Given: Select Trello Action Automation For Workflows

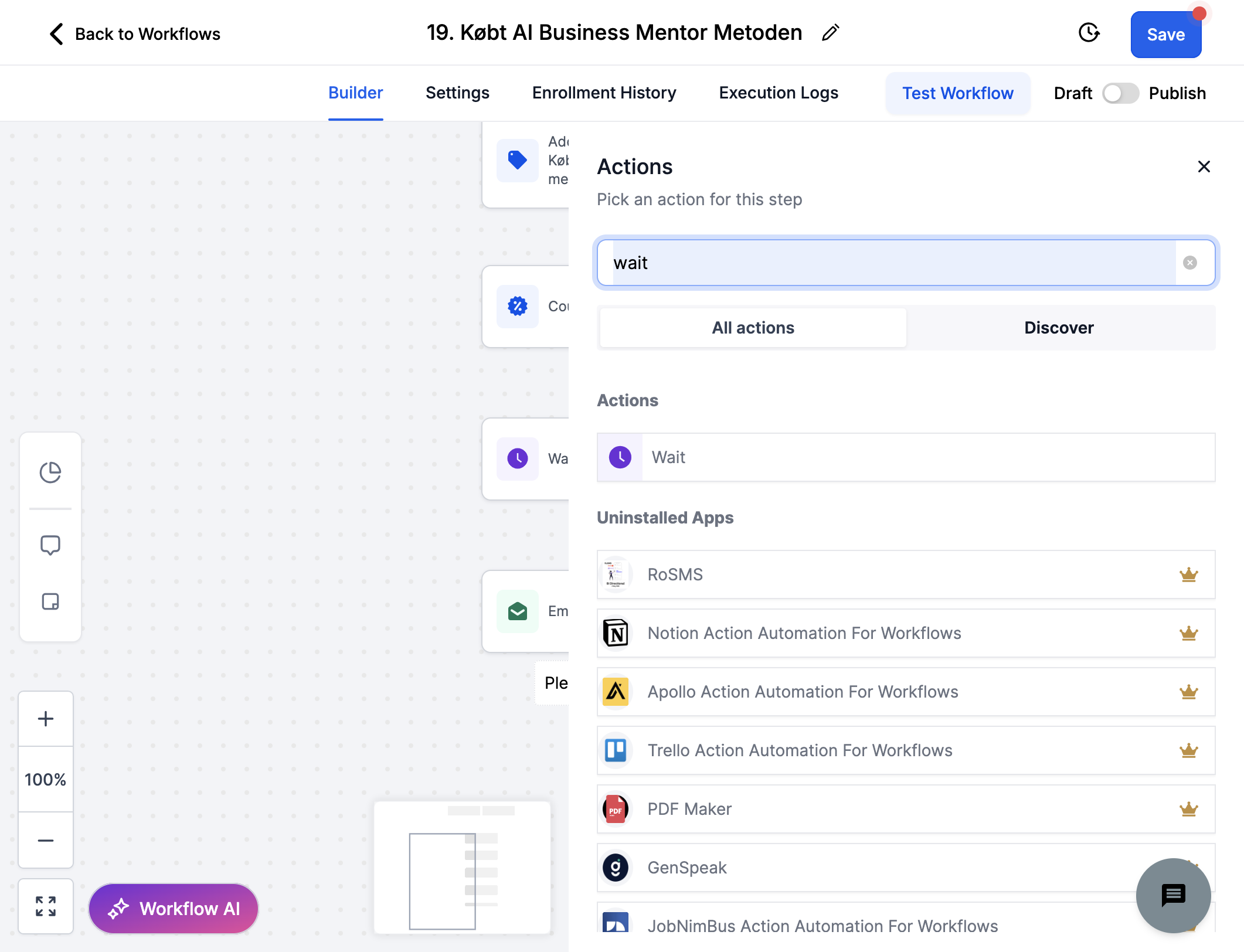Looking at the screenshot, I should tap(906, 750).
